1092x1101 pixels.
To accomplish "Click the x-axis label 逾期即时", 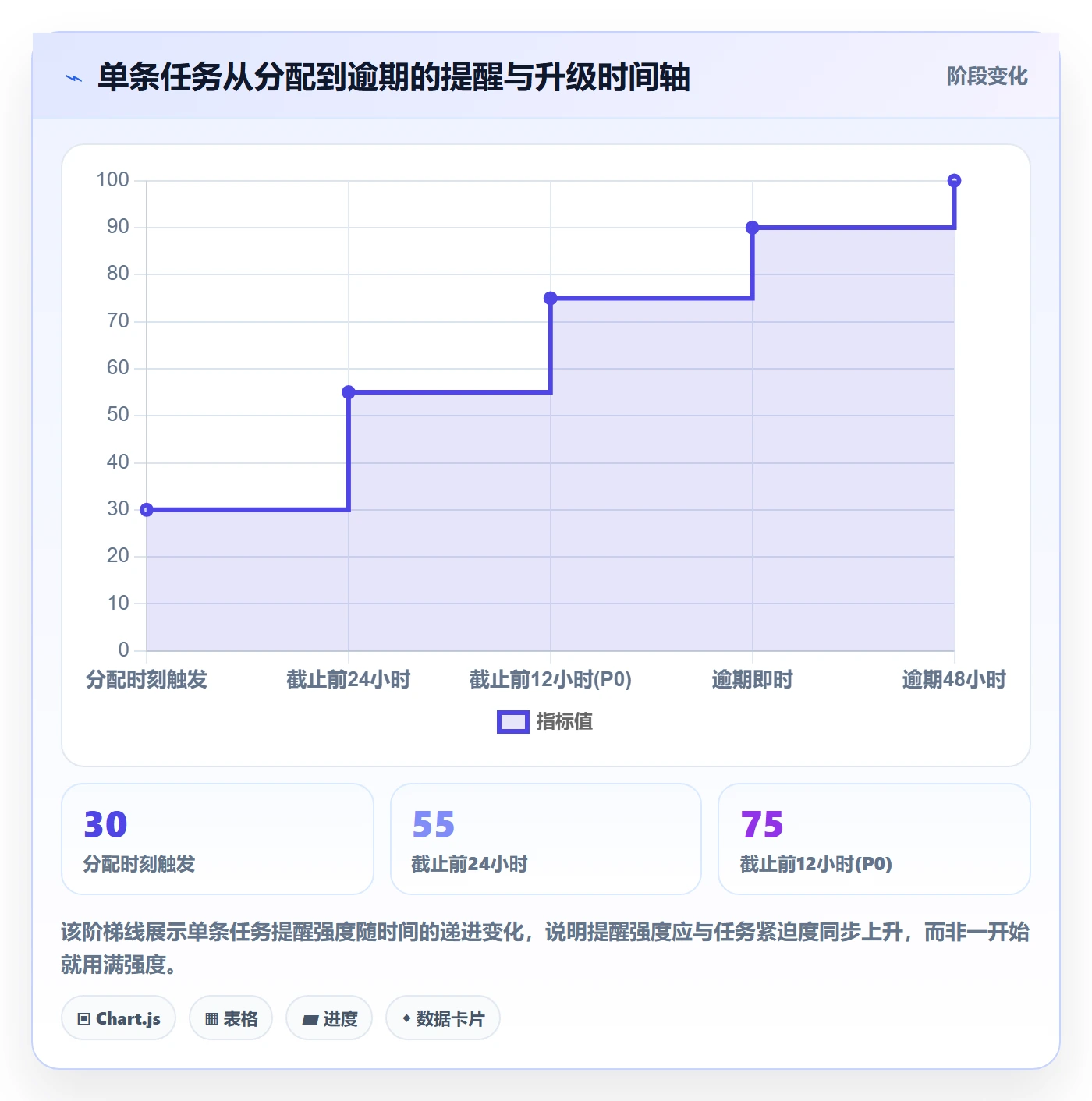I will [753, 680].
